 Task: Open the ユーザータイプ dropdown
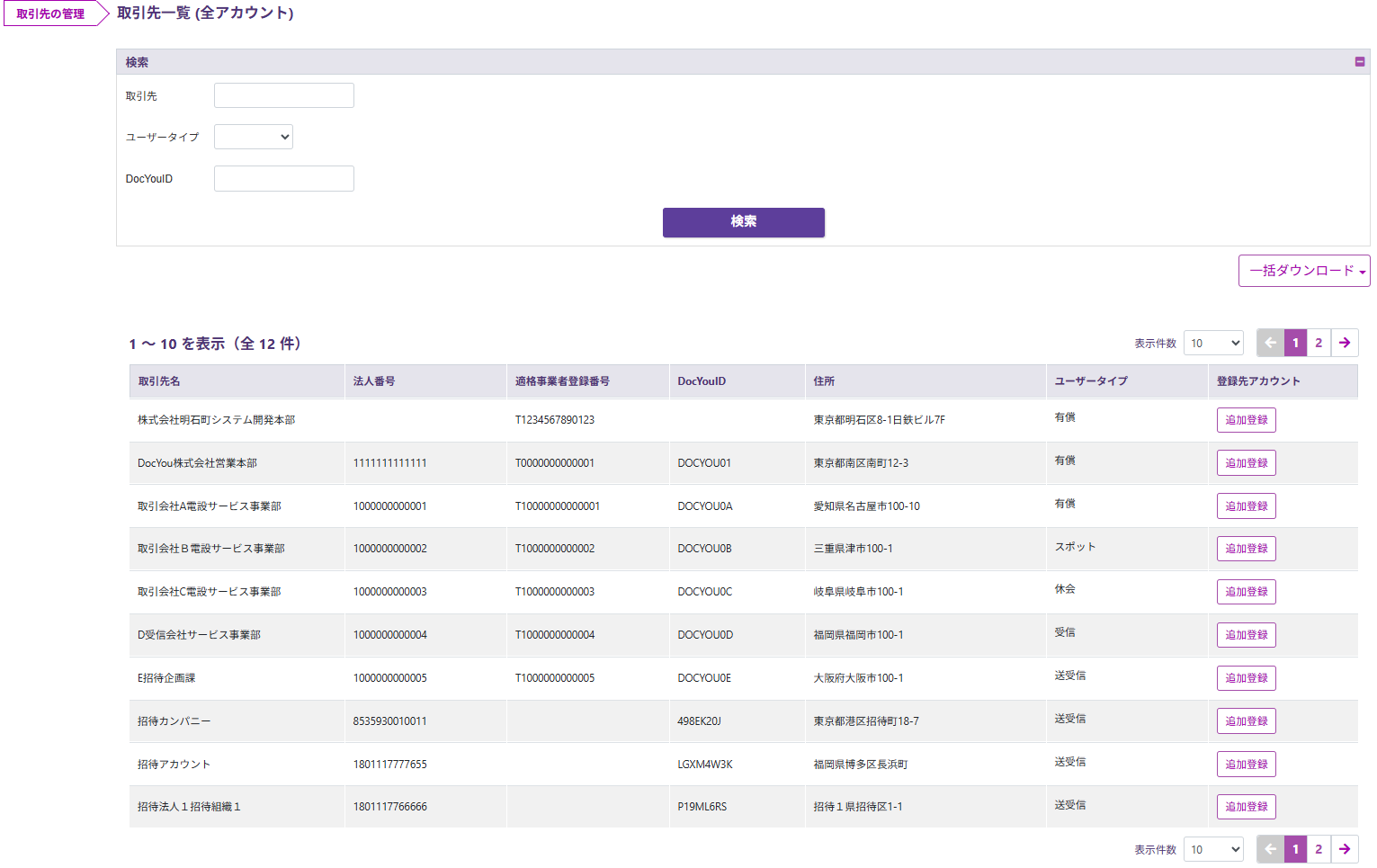pos(254,137)
